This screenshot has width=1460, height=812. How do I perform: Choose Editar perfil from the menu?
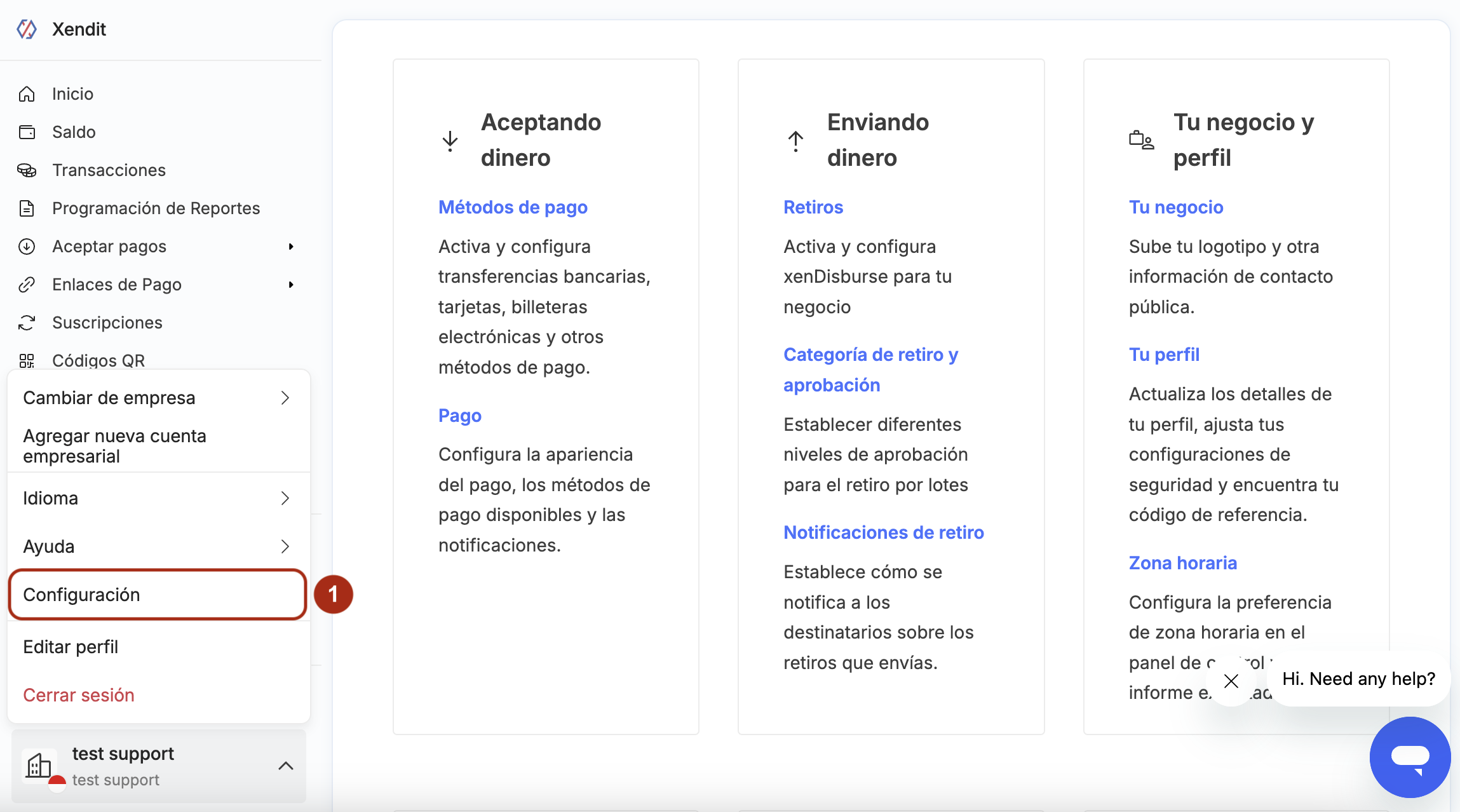tap(158, 647)
